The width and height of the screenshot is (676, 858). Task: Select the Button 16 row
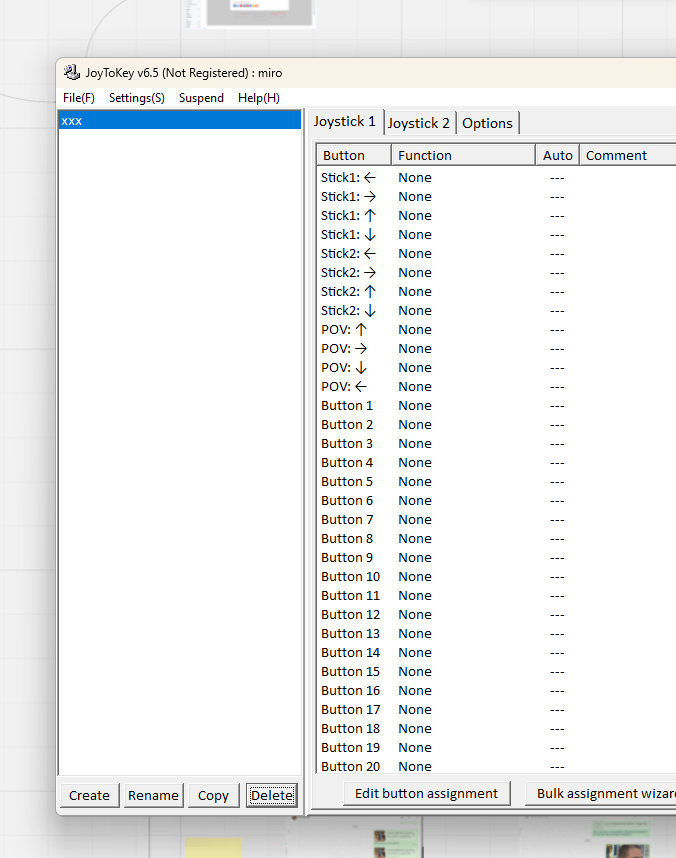point(496,691)
